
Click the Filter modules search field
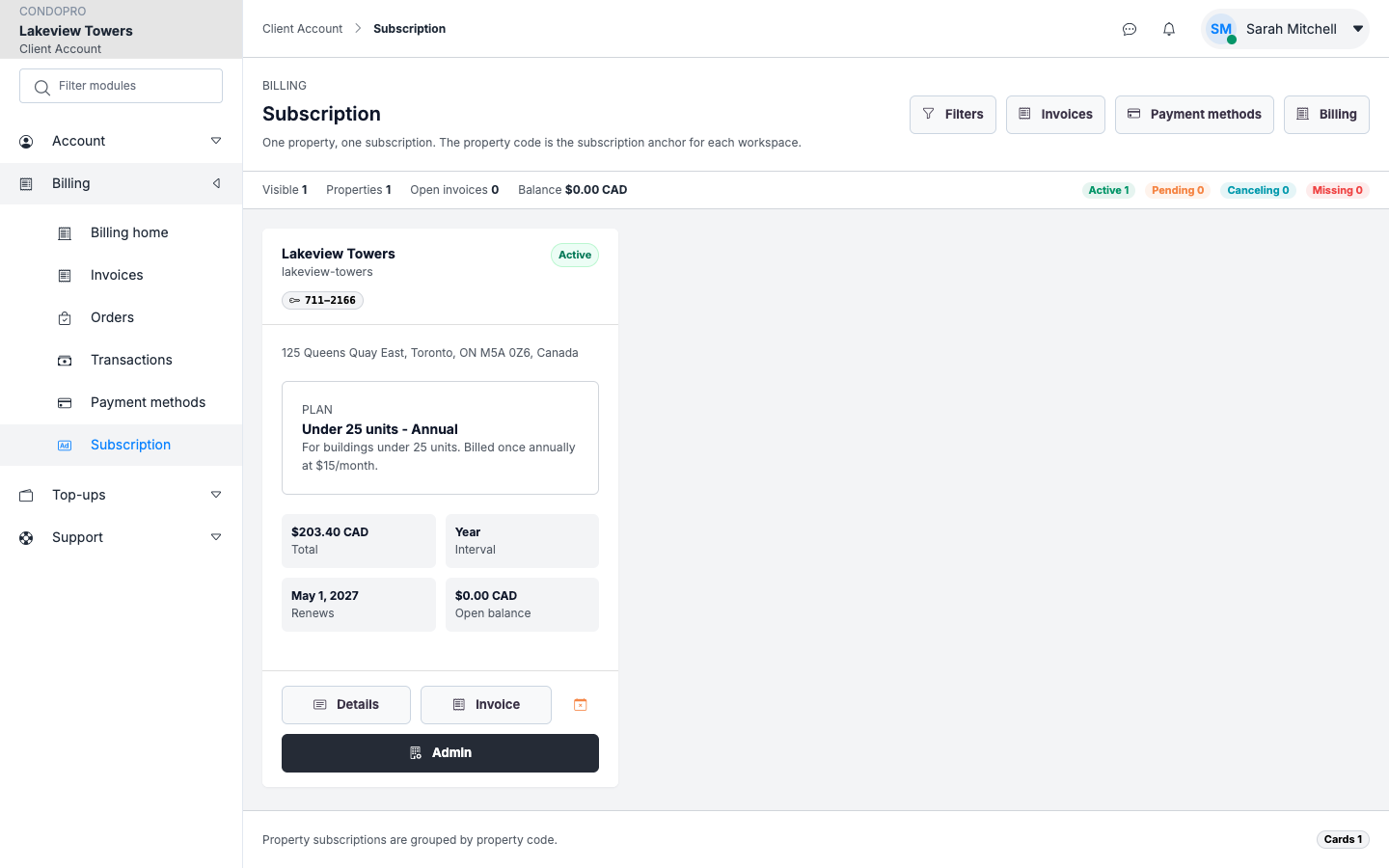coord(122,86)
